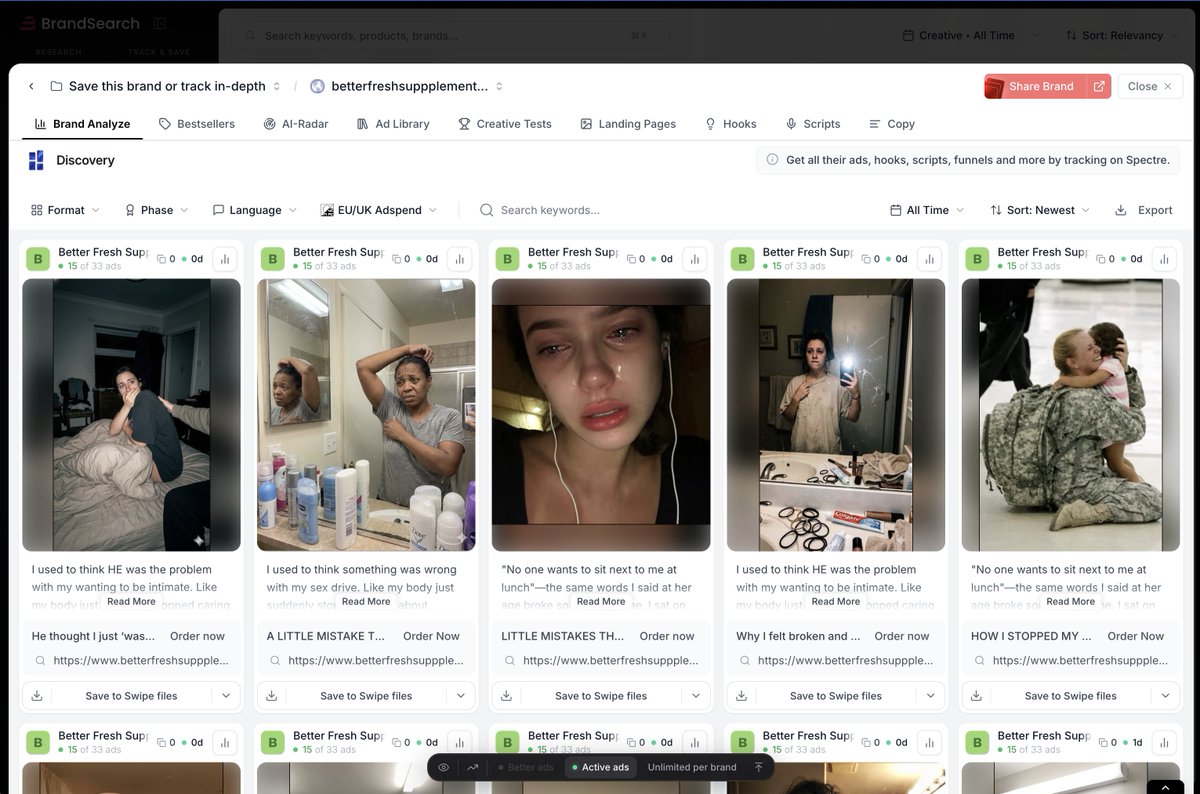Save third ad to Swipe files
This screenshot has height=794, width=1200.
[x=601, y=696]
